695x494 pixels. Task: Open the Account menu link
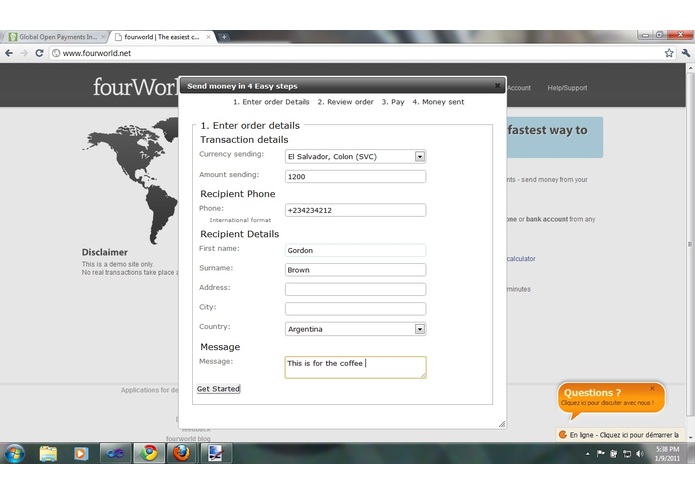[x=519, y=88]
